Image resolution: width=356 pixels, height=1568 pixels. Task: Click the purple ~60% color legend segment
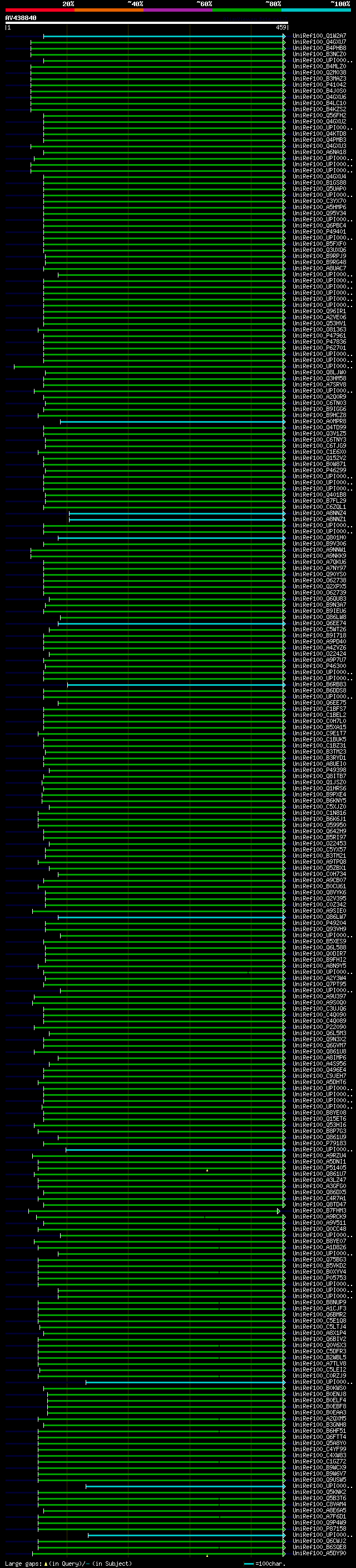coord(179,10)
